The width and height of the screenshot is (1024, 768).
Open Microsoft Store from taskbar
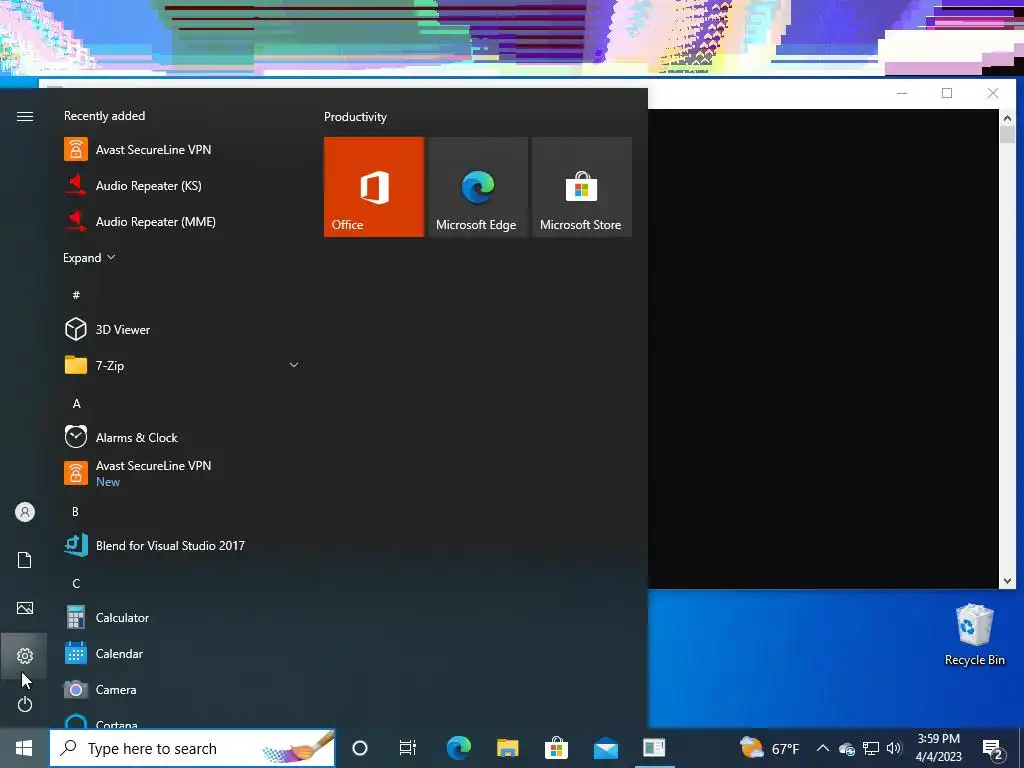pyautogui.click(x=556, y=748)
